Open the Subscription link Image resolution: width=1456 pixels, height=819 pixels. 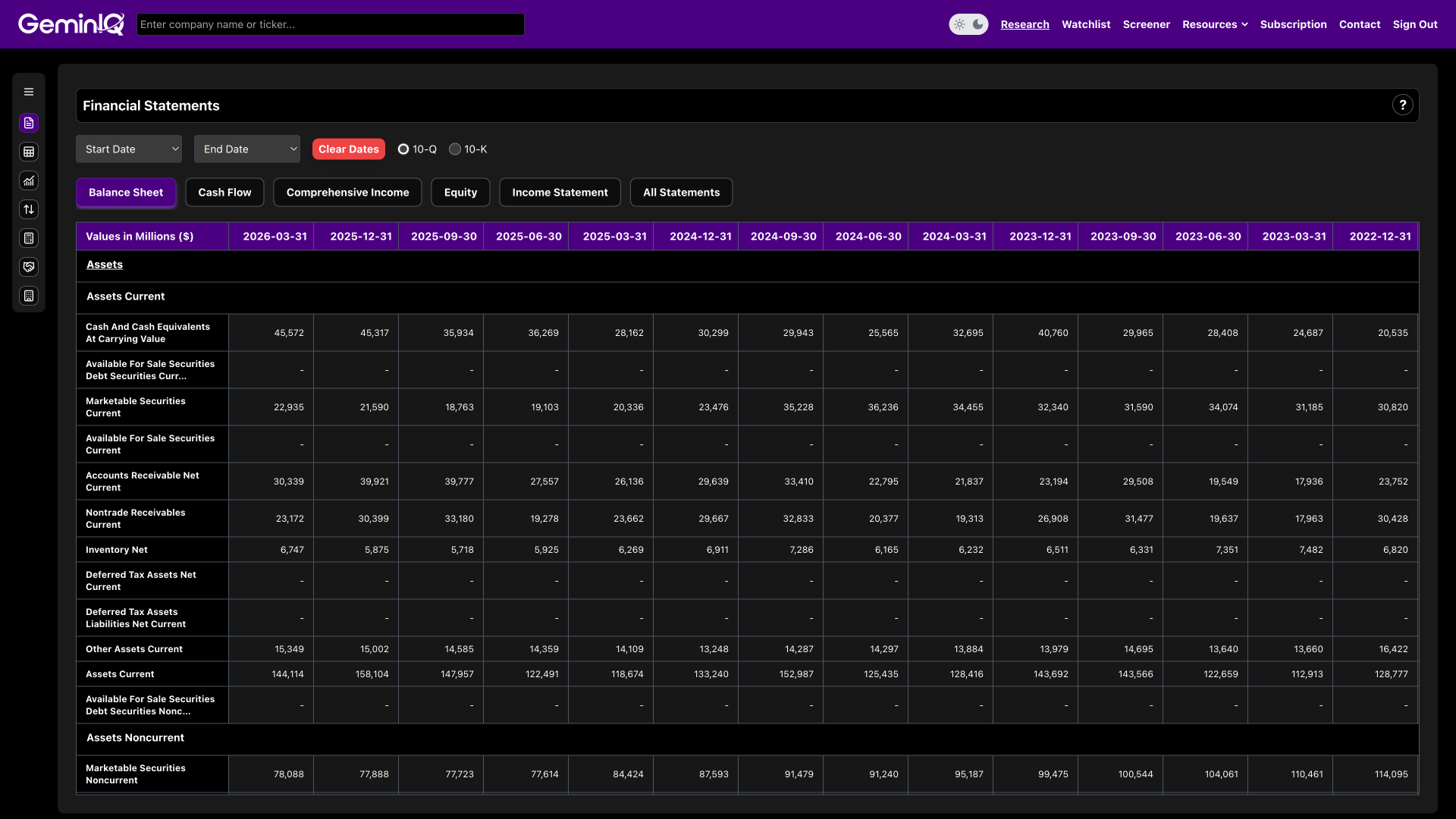(x=1293, y=24)
